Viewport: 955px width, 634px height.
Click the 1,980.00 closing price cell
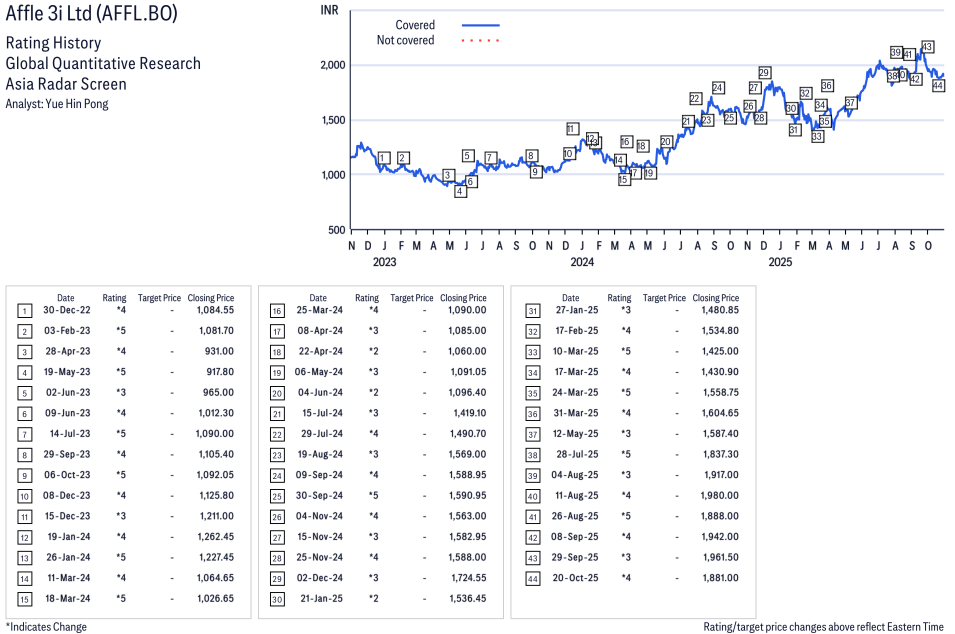tap(719, 496)
